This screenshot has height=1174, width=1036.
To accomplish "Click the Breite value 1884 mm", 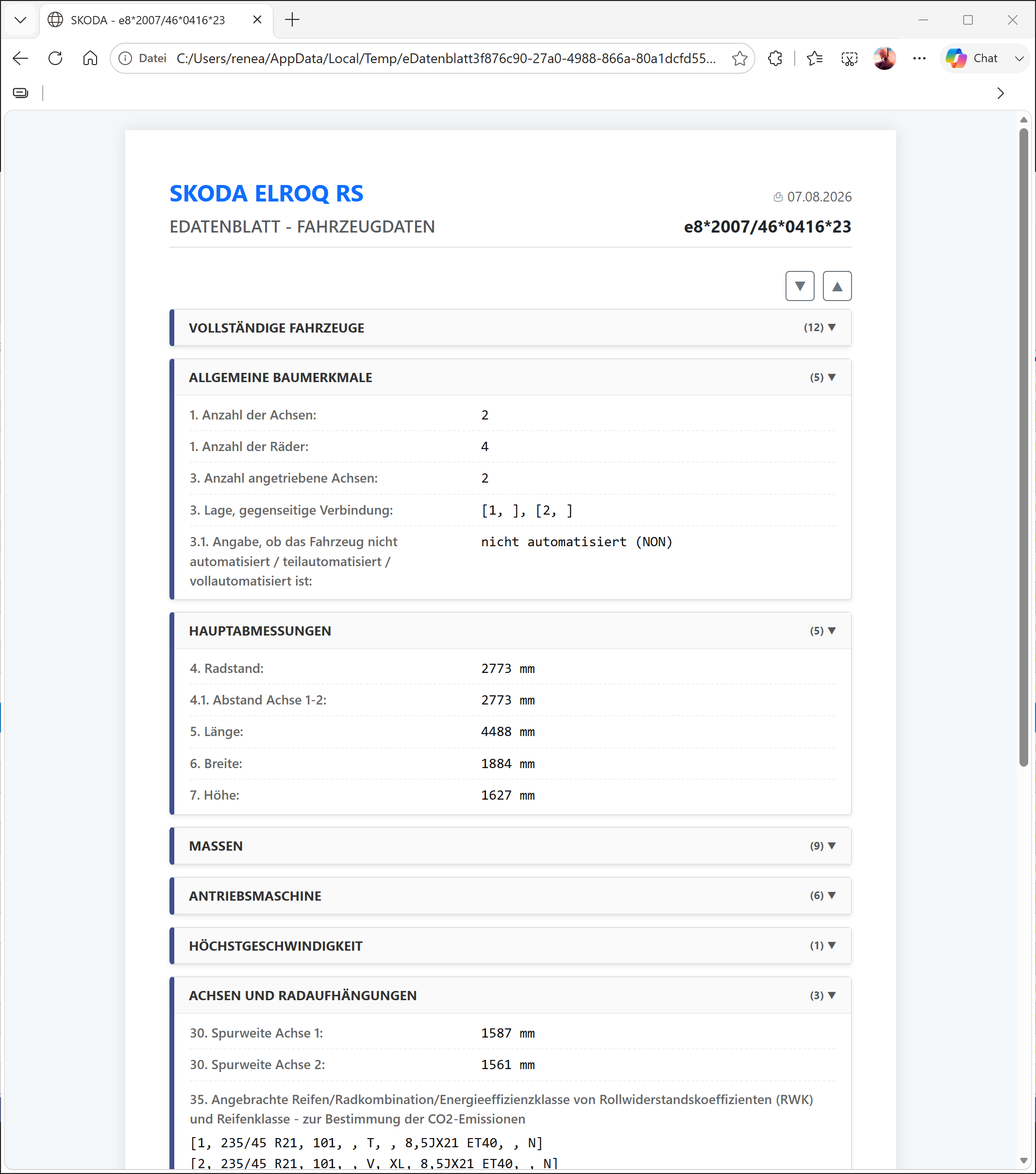I will point(508,764).
